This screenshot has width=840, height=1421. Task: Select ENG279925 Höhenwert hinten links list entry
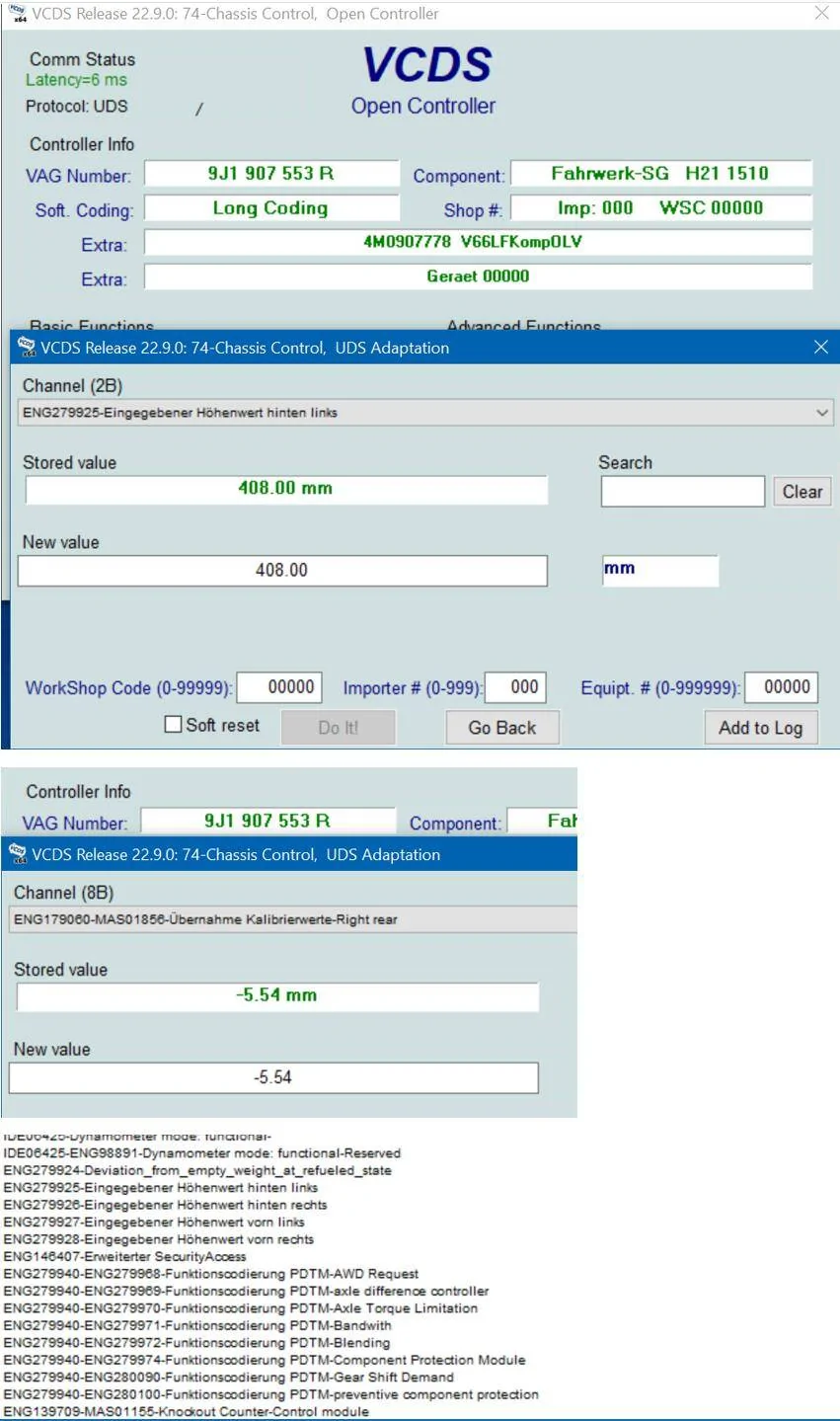coord(161,1187)
